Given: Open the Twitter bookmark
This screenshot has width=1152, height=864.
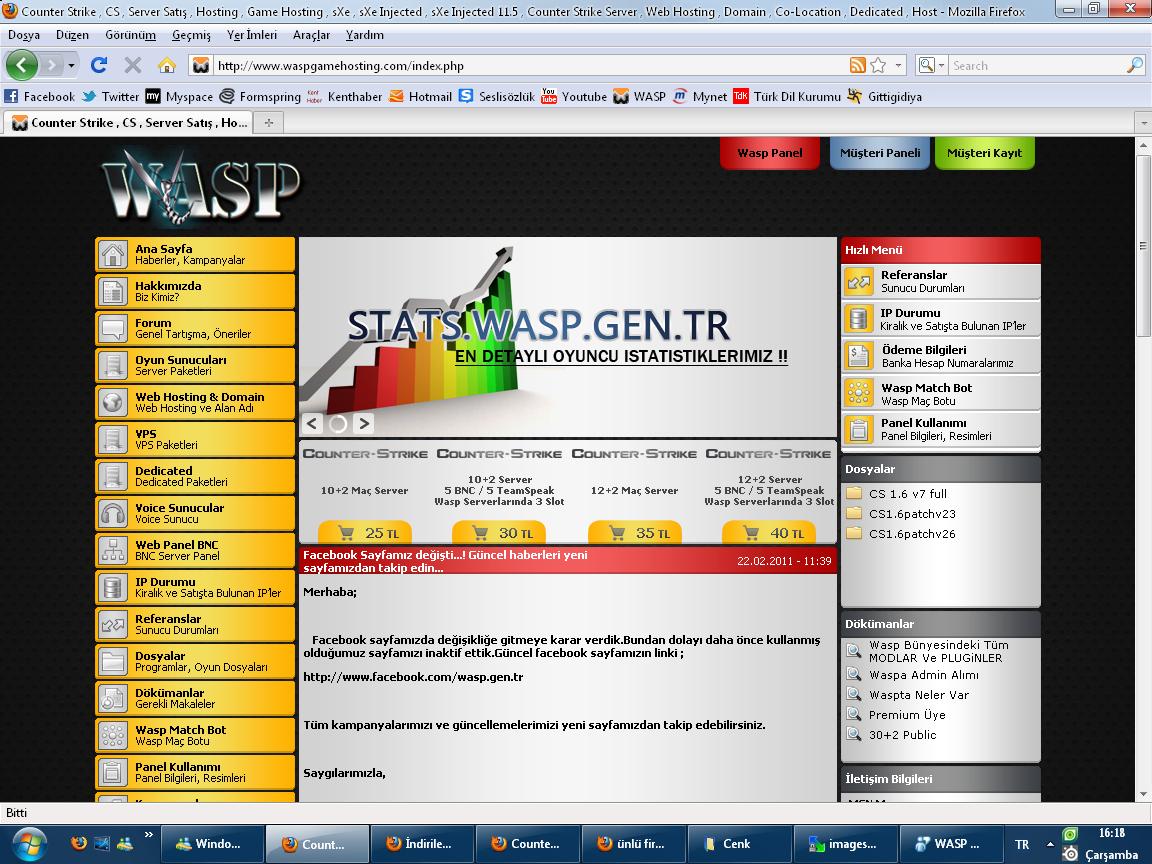Looking at the screenshot, I should click(x=111, y=96).
